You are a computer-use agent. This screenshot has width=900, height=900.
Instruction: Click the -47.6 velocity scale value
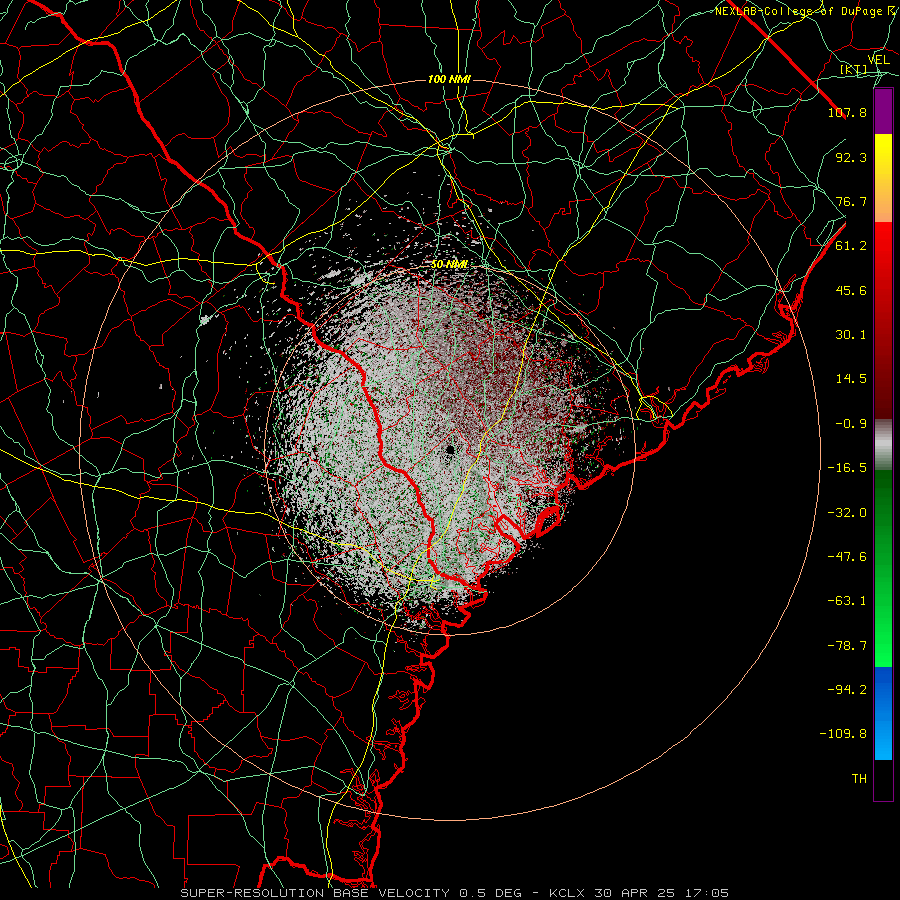(x=847, y=557)
